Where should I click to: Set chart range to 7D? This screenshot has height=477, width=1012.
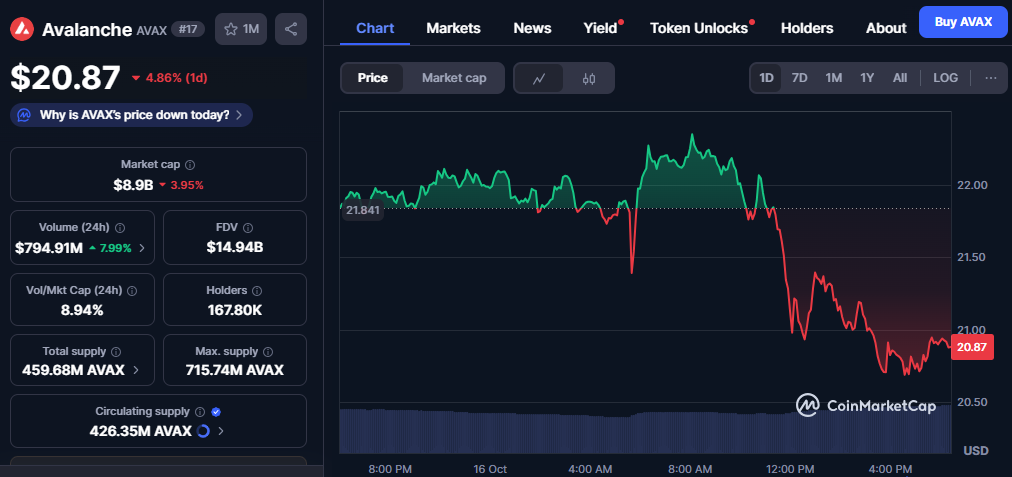[800, 78]
